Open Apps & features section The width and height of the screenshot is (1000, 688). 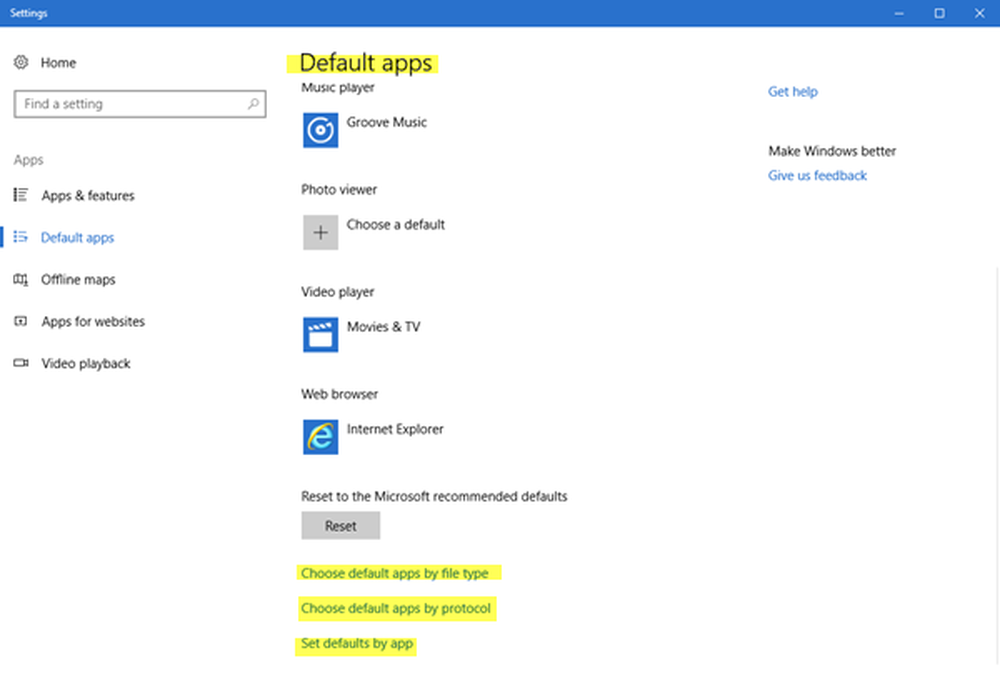(88, 195)
